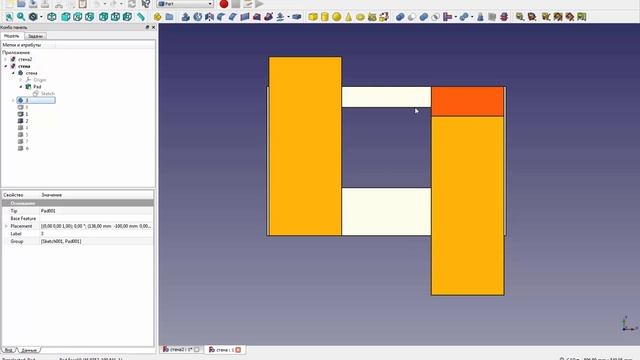Click the Fuse (union) shapes icon
The width and height of the screenshot is (640, 360).
(x=424, y=17)
